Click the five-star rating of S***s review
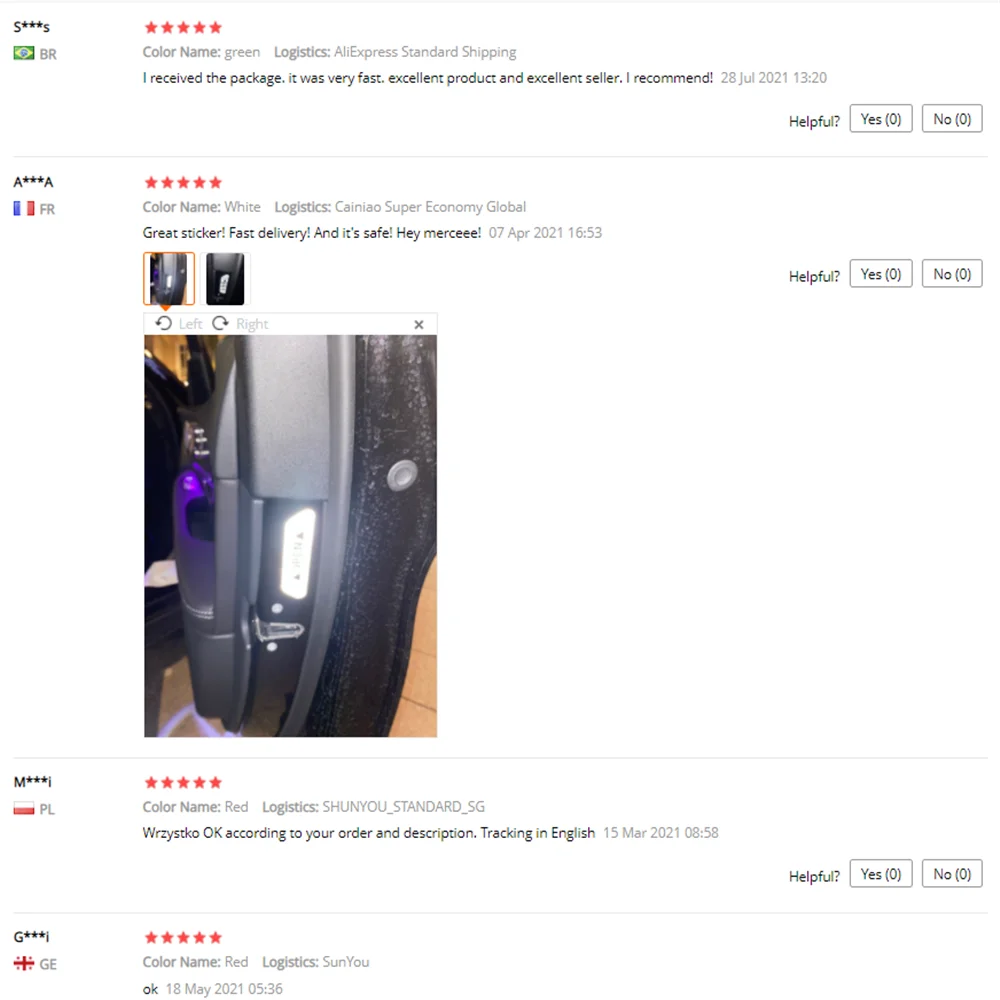This screenshot has width=1000, height=1000. tap(183, 27)
